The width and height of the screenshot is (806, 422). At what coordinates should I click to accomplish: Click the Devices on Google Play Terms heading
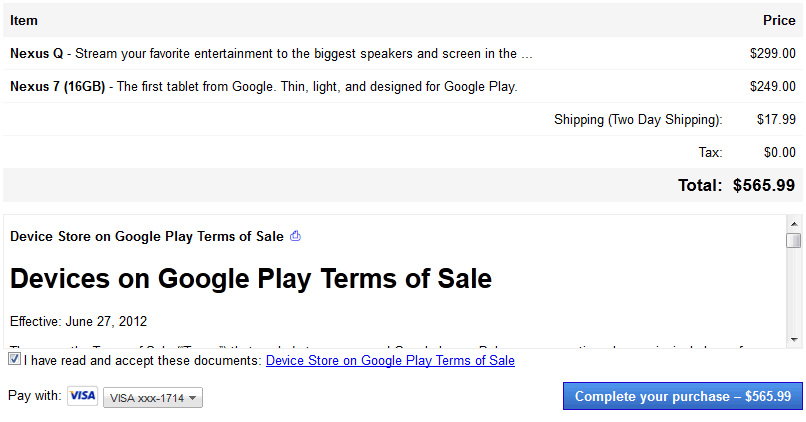[x=250, y=279]
